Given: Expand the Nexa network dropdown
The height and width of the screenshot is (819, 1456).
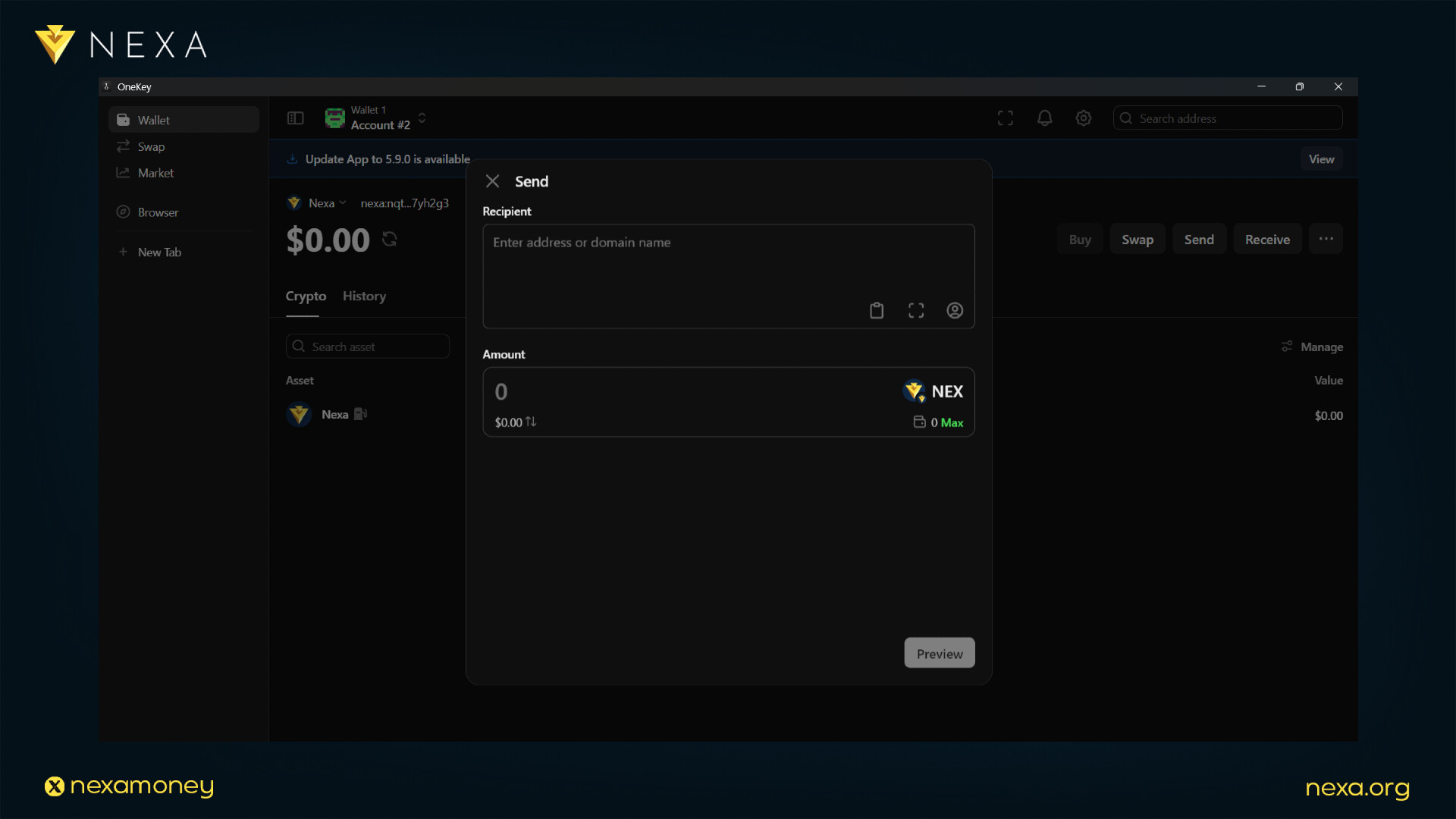Looking at the screenshot, I should pos(317,203).
